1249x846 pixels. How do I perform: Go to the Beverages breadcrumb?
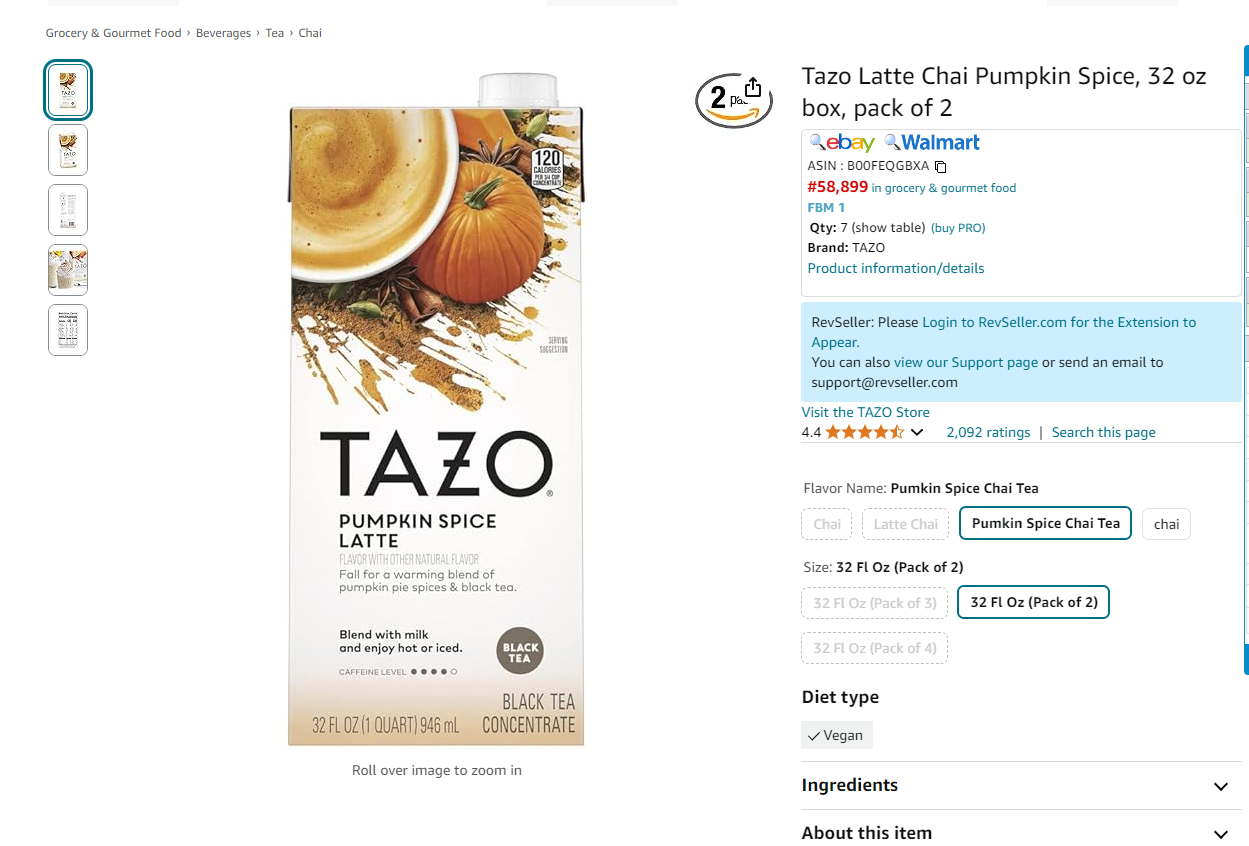223,33
